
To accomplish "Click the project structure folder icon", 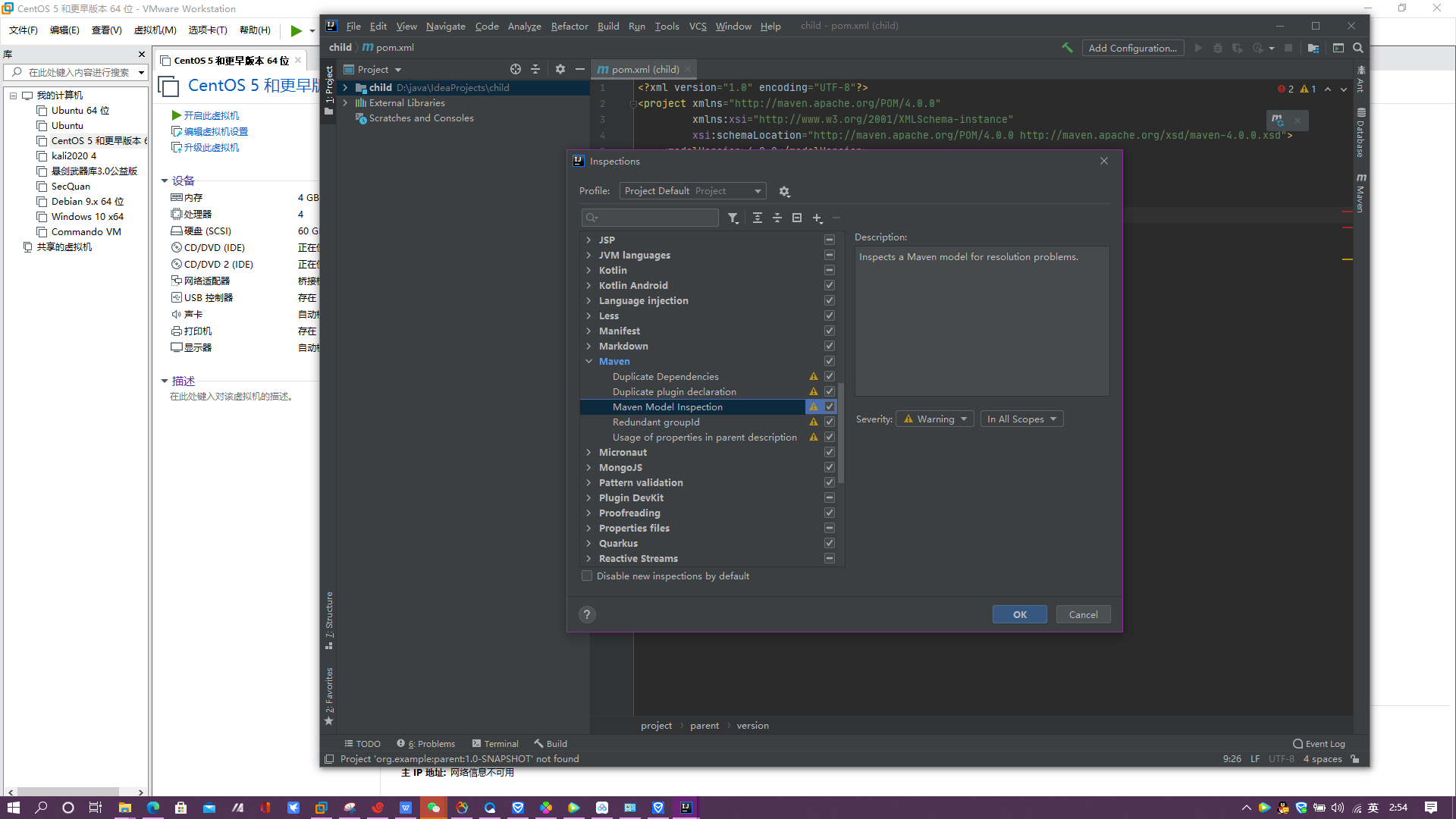I will (x=1313, y=48).
